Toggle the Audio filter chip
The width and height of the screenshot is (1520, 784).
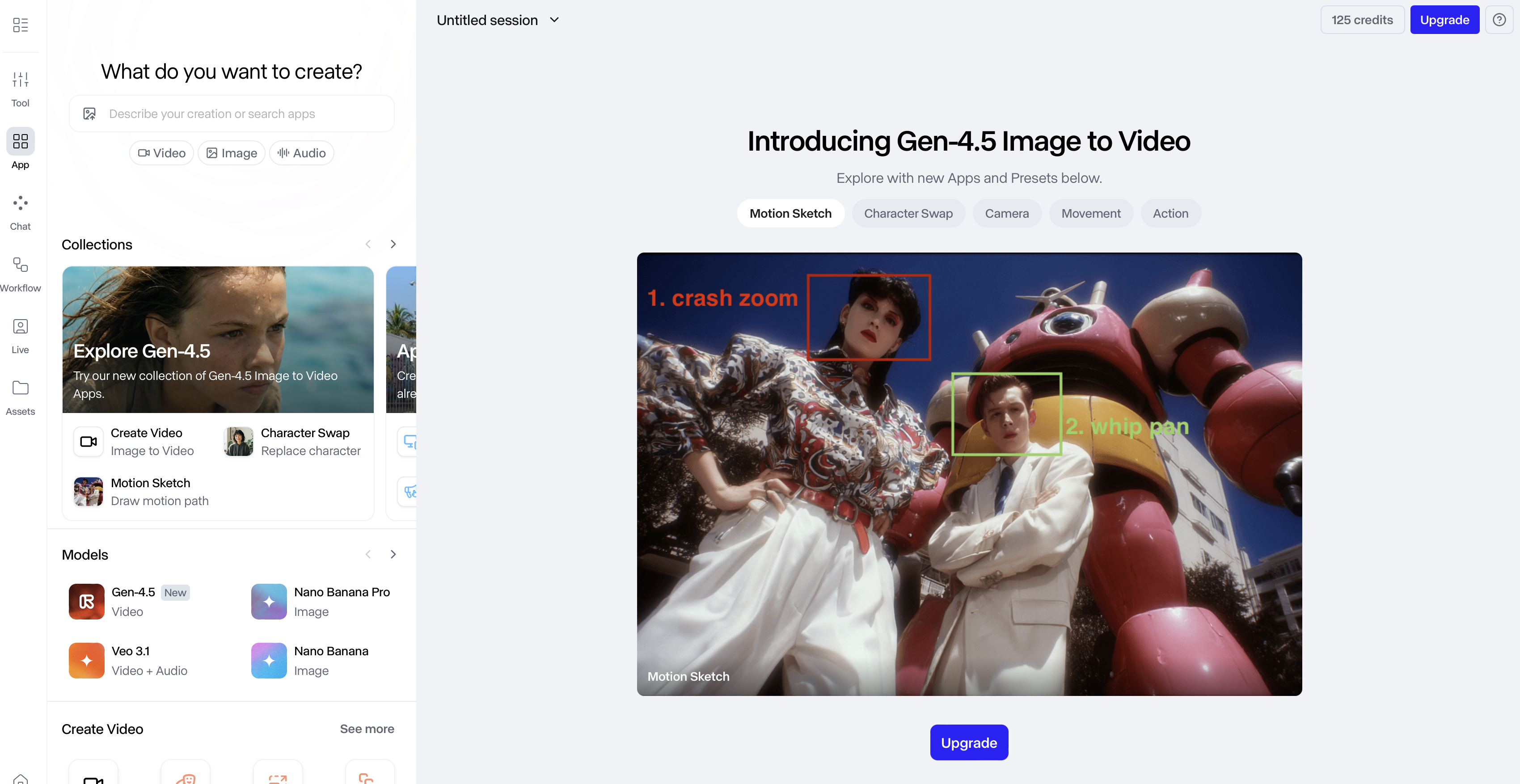click(301, 153)
